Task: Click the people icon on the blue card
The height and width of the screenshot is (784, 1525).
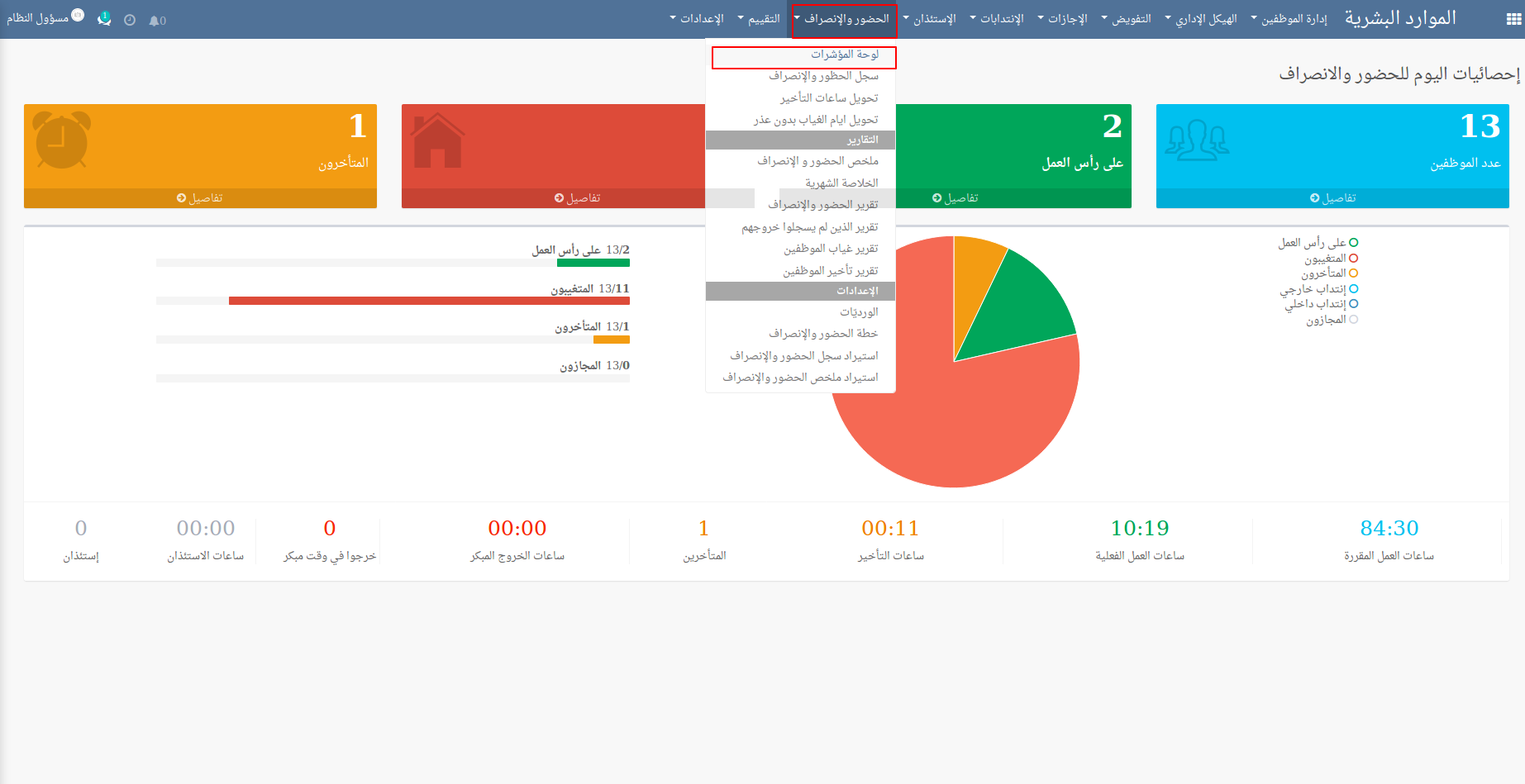Action: (x=1196, y=140)
